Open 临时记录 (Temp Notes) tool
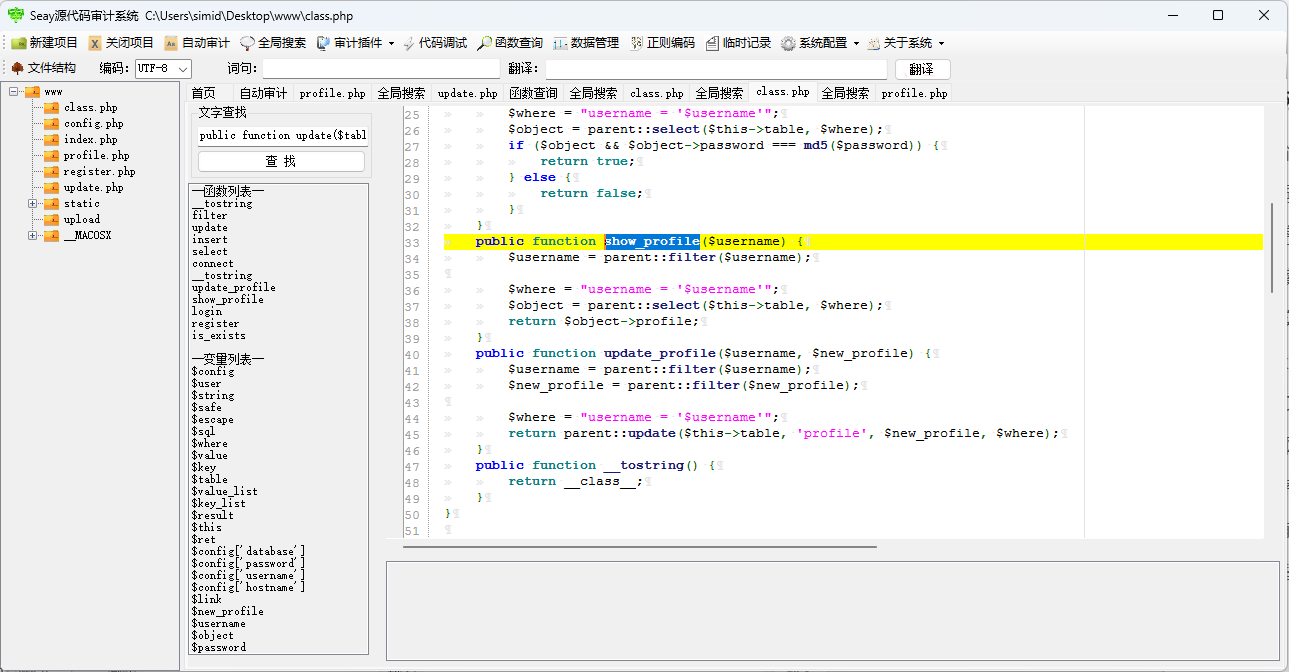 [x=738, y=43]
